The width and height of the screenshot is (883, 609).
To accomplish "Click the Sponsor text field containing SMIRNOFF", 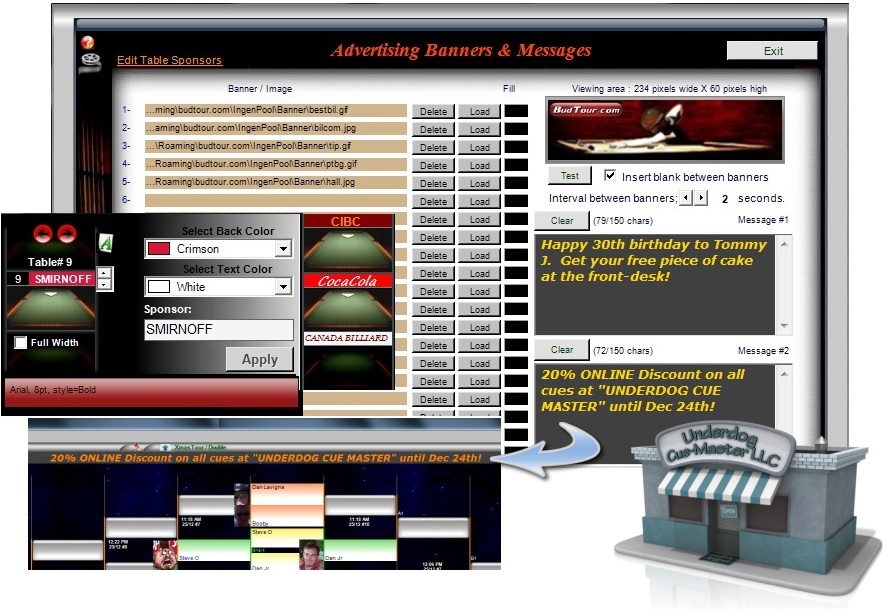I will click(218, 329).
